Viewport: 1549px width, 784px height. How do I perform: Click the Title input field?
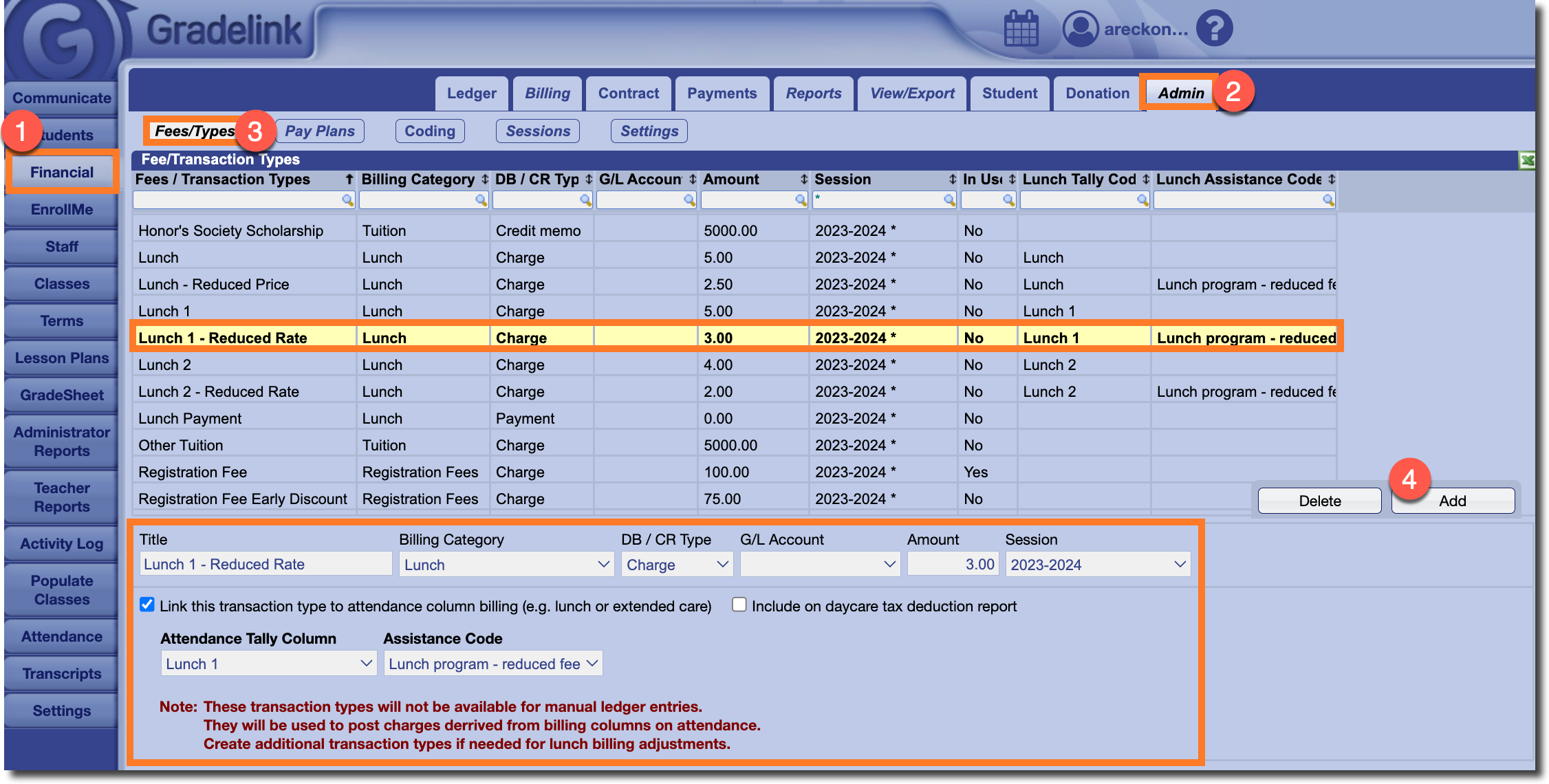pos(266,565)
